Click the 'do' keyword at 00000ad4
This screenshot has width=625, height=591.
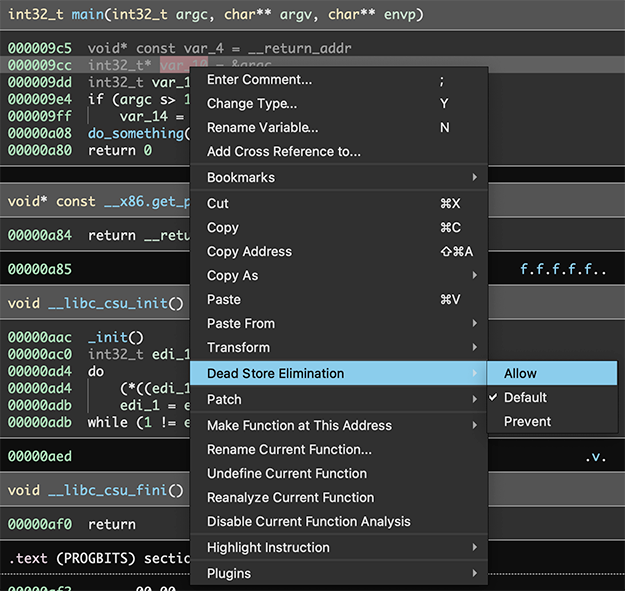click(x=96, y=371)
